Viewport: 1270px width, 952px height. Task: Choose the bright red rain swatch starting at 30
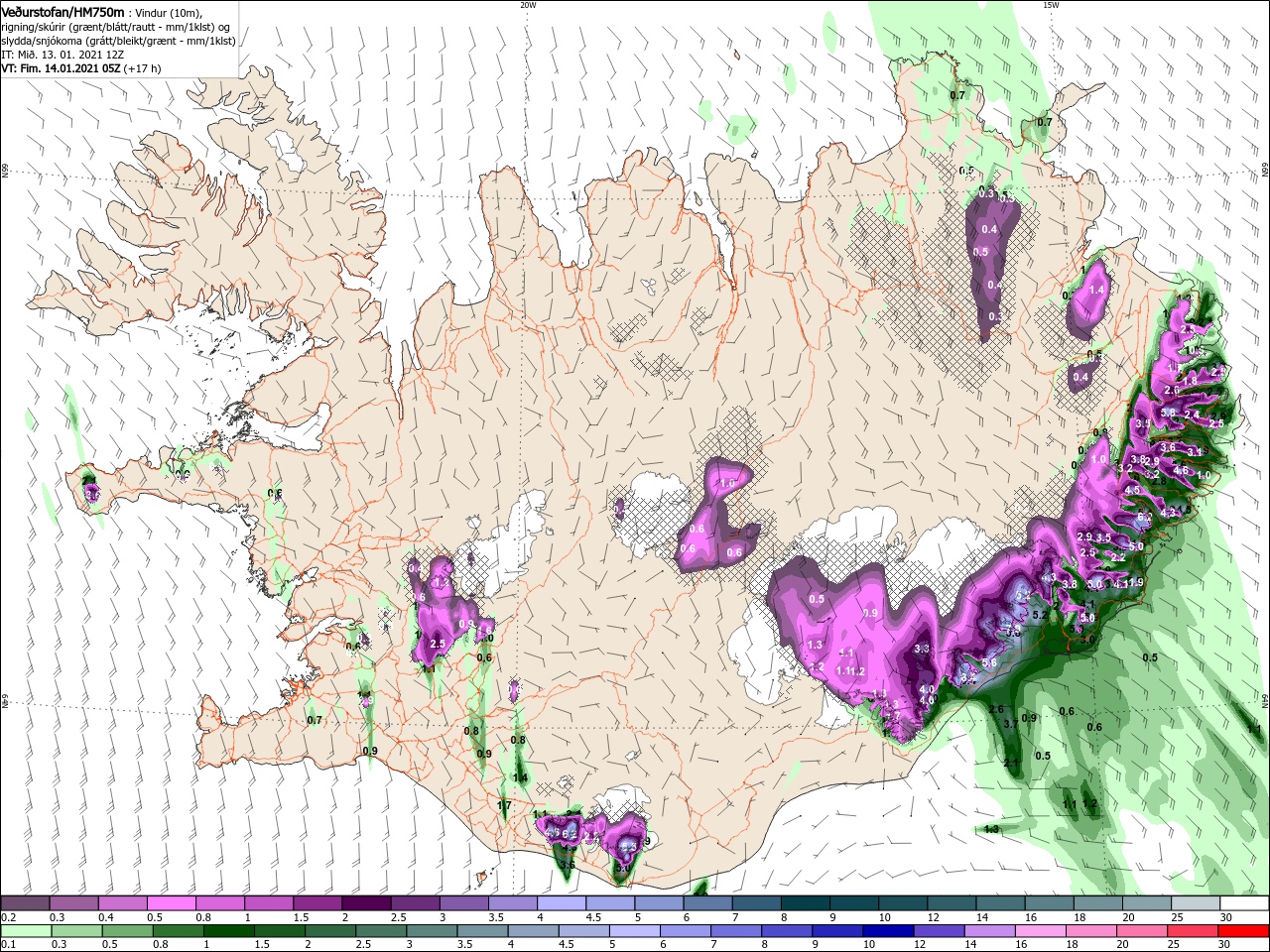[1242, 931]
